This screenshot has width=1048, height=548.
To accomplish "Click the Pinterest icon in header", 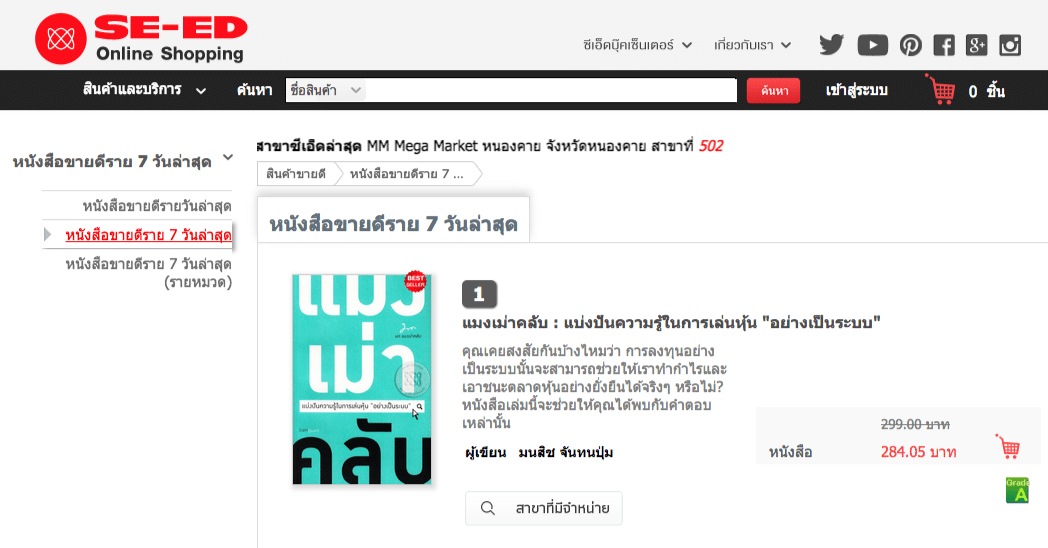I will (910, 45).
